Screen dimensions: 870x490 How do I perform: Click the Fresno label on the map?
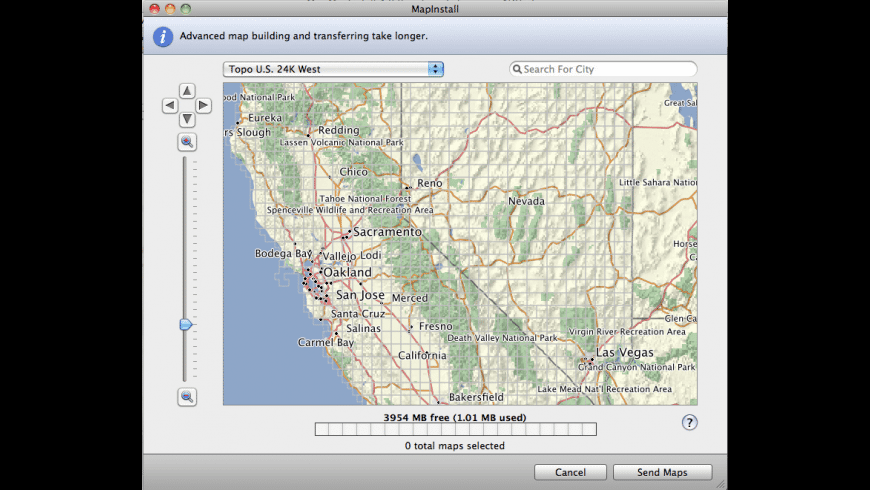[x=436, y=326]
